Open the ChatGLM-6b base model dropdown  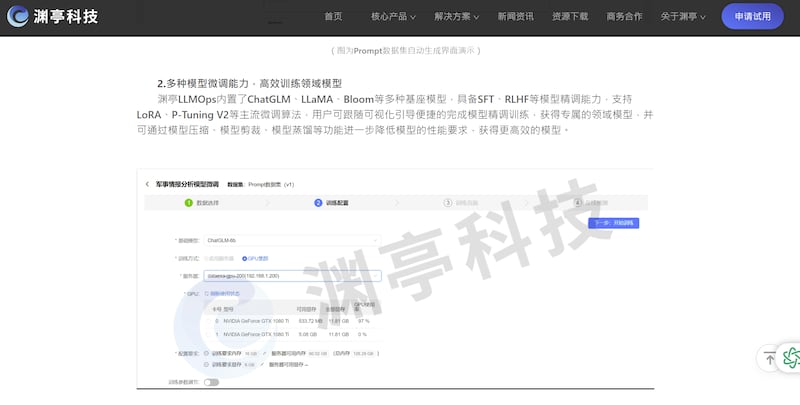[x=290, y=241]
